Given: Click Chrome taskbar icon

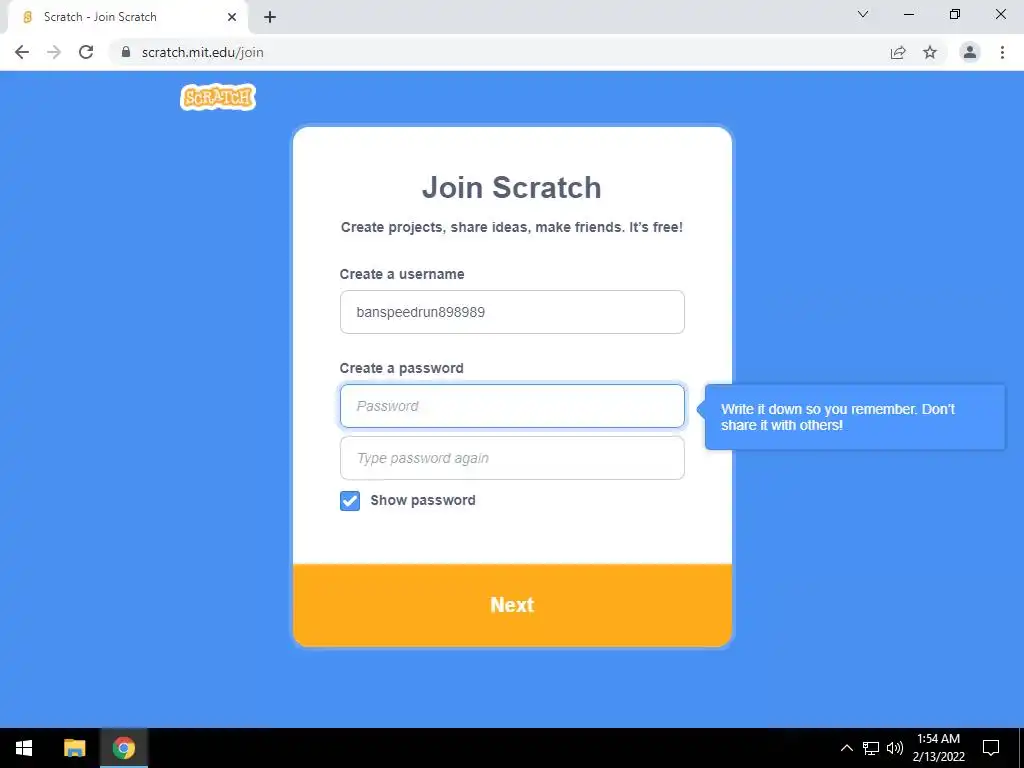Looking at the screenshot, I should [x=123, y=748].
